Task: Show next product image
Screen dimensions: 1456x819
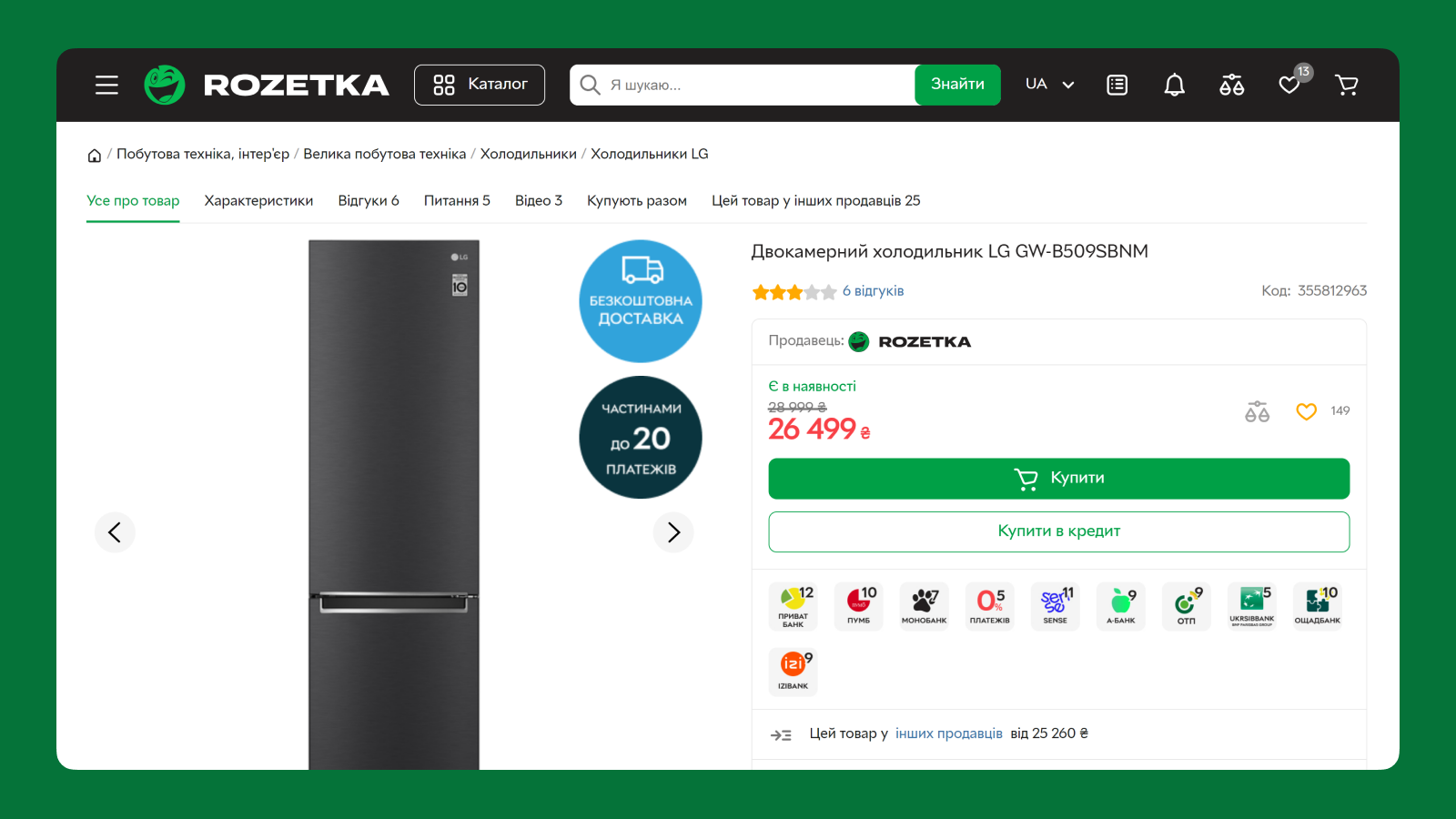Action: coord(673,532)
